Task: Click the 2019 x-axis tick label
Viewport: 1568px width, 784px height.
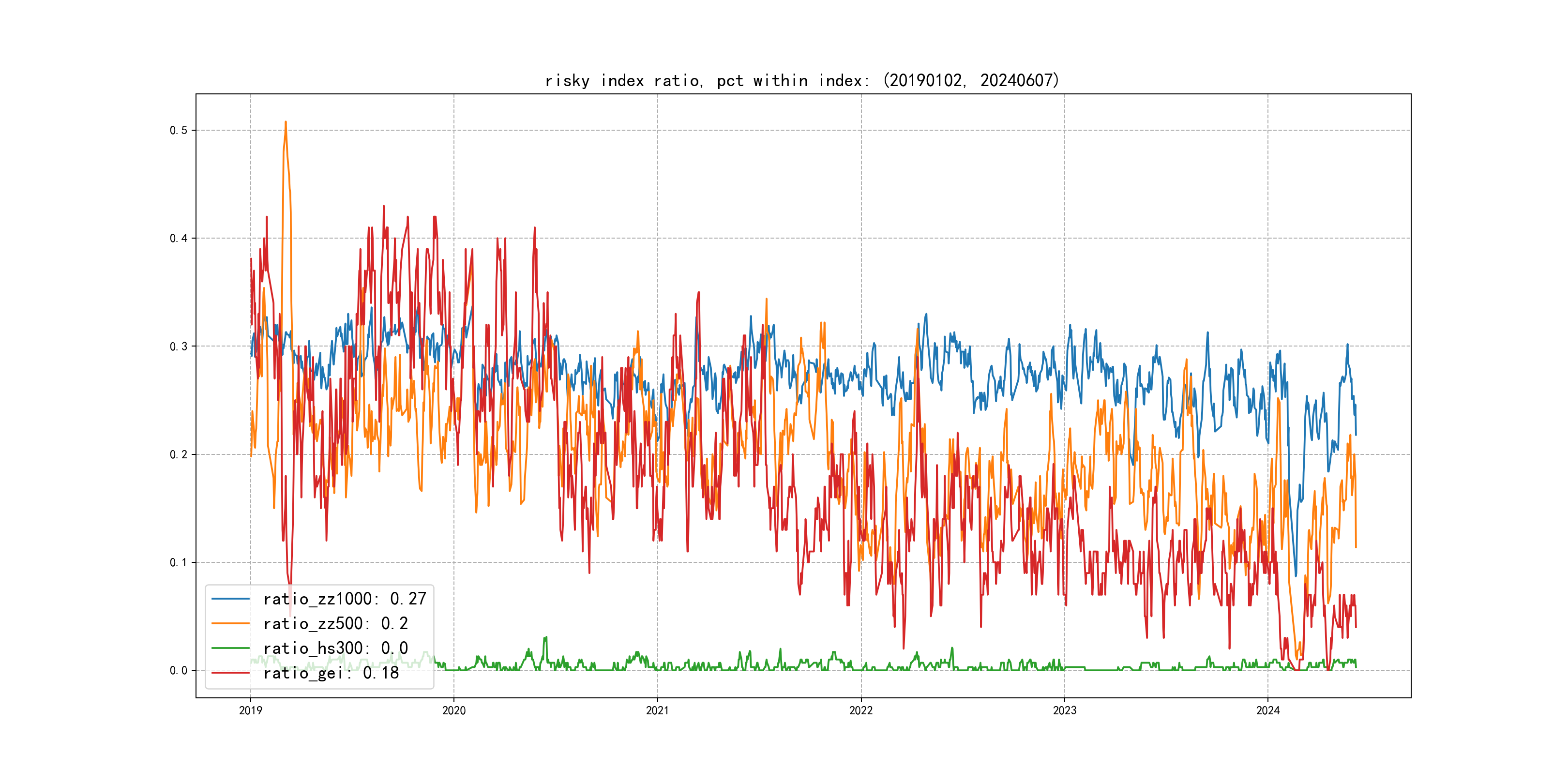Action: (x=250, y=710)
